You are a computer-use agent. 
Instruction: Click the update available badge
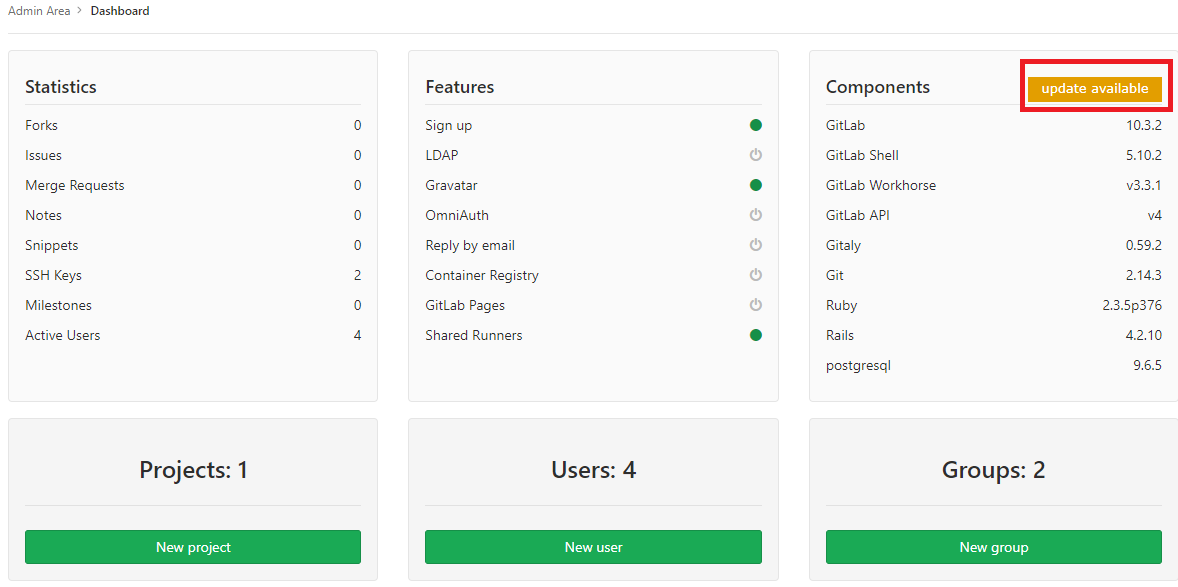point(1095,89)
